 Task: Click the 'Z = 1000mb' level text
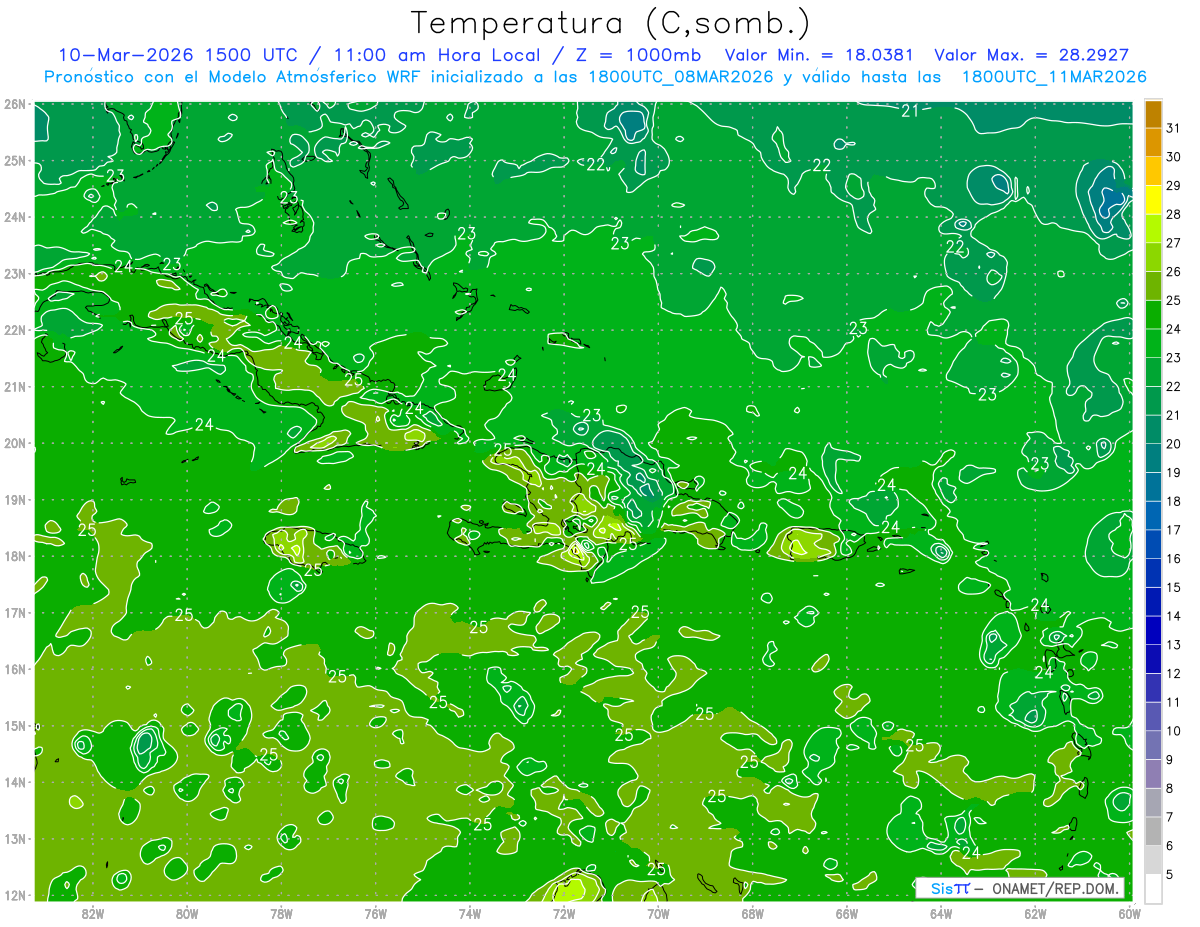637,54
